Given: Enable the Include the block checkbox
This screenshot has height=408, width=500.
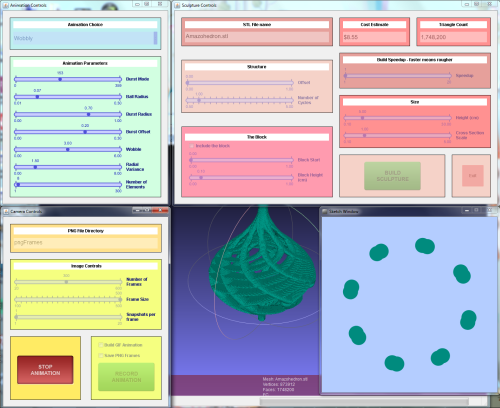Looking at the screenshot, I should (x=192, y=146).
